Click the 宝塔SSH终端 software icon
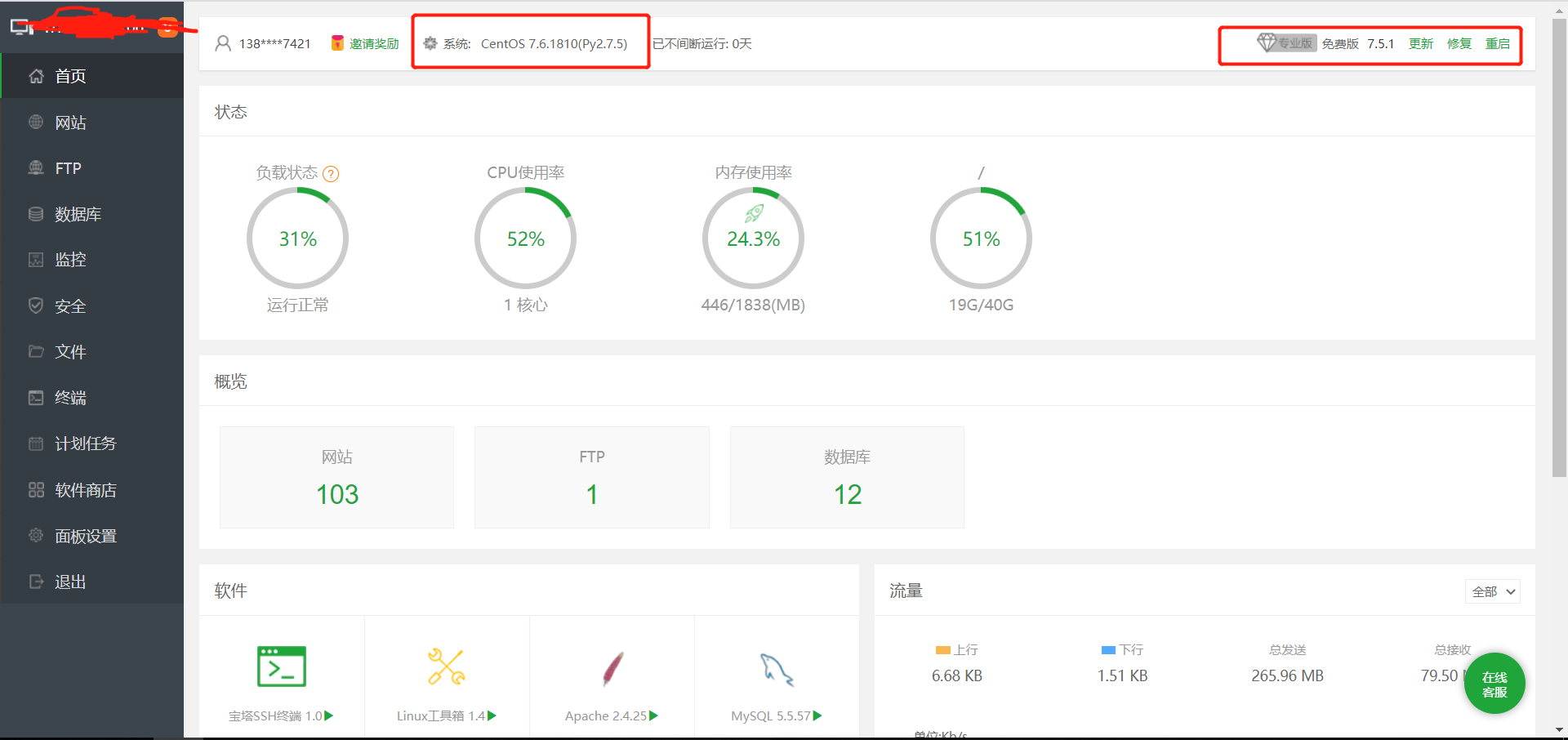 [282, 666]
